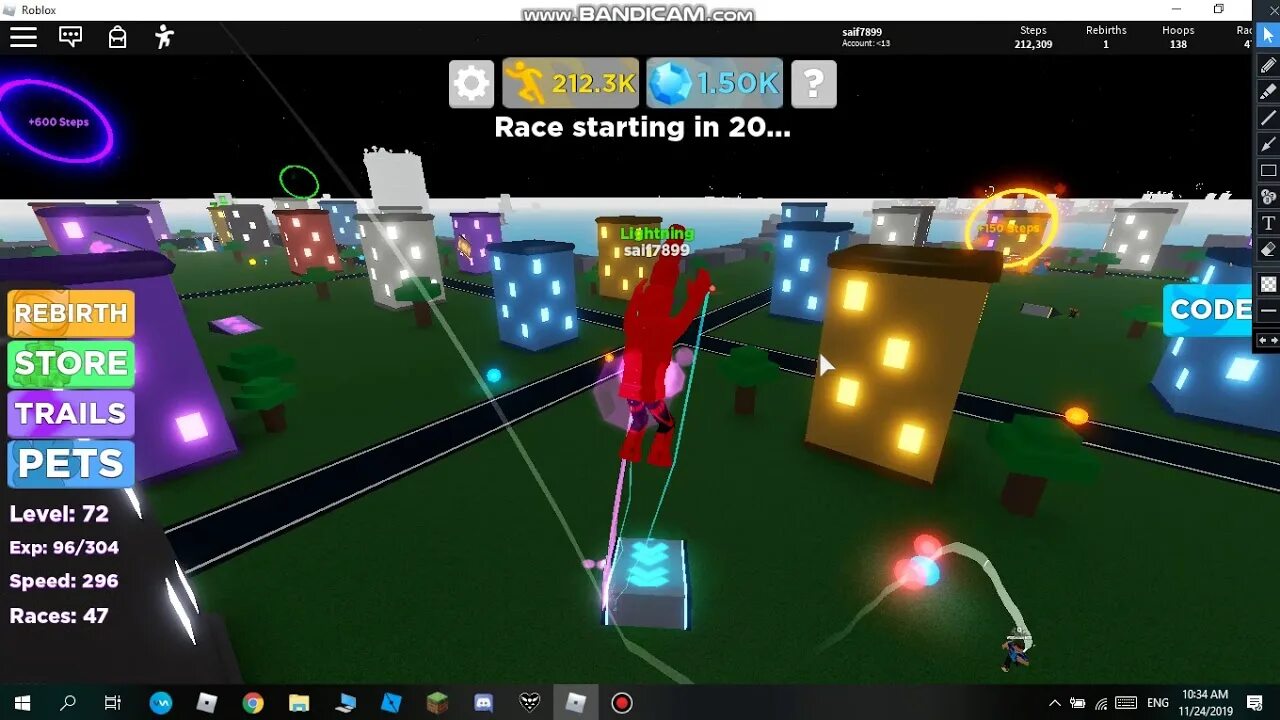The image size is (1280, 720).
Task: Open the STORE menu
Action: [x=71, y=363]
